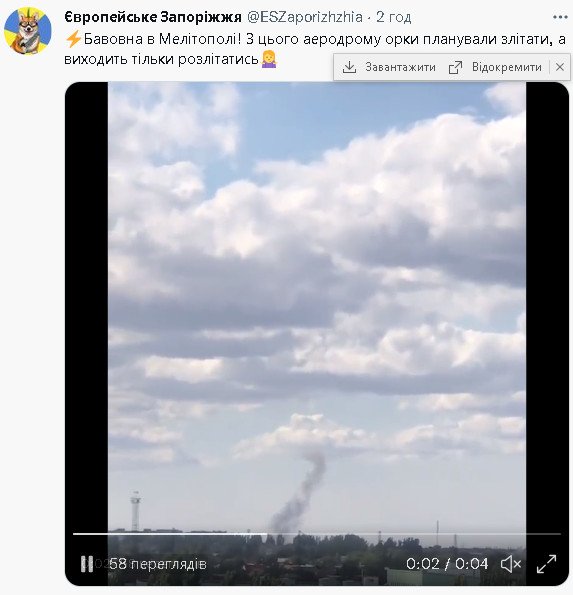Close the download overlay toolbar

[560, 67]
